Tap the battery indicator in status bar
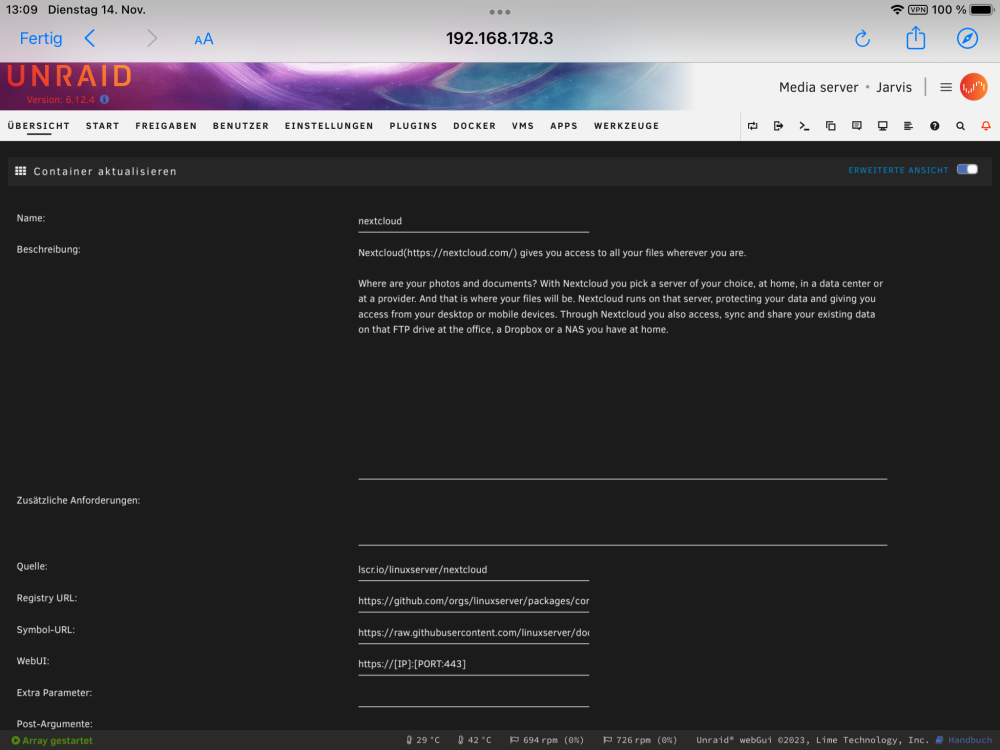The height and width of the screenshot is (750, 1000). coord(982,10)
